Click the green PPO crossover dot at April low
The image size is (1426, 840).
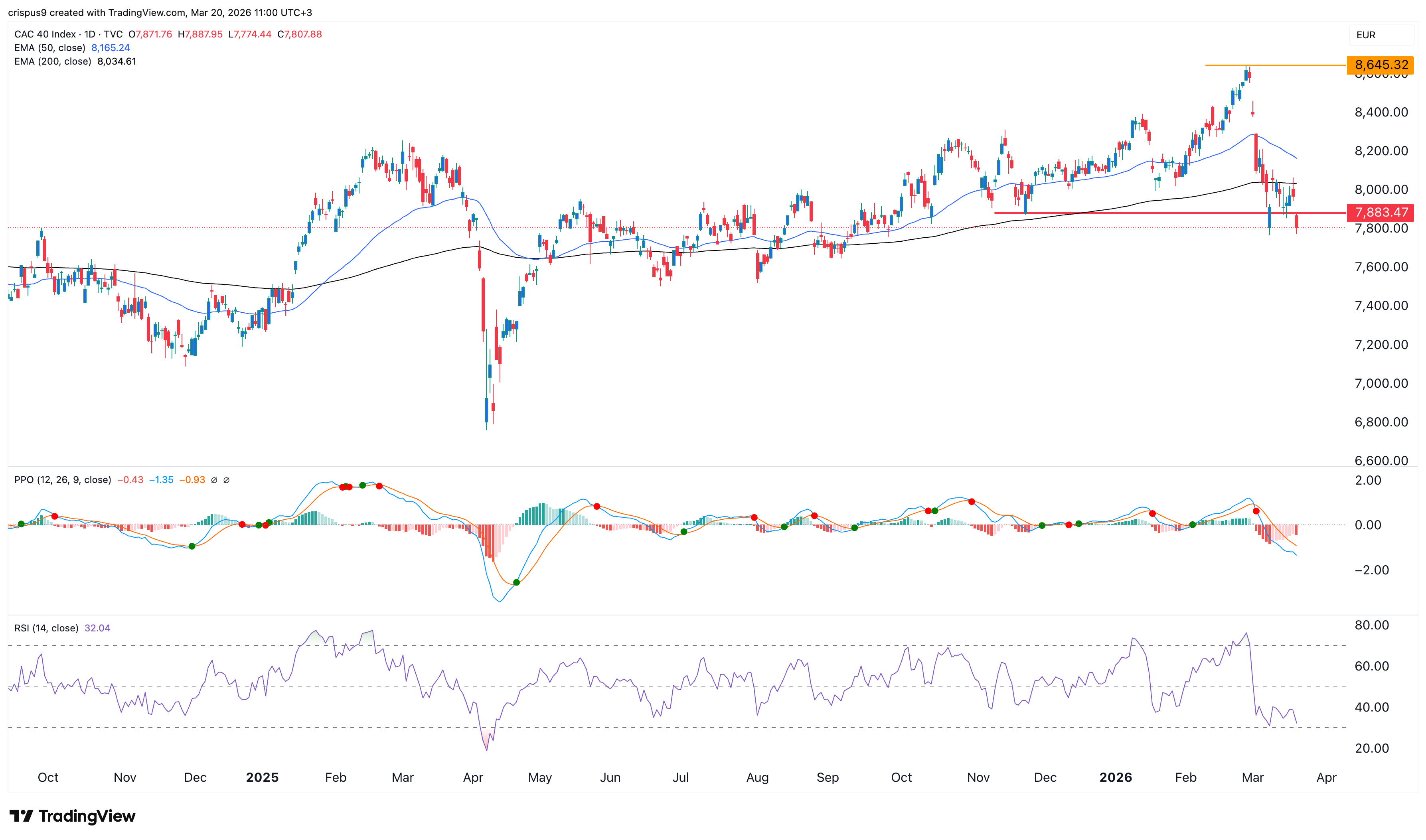(516, 582)
